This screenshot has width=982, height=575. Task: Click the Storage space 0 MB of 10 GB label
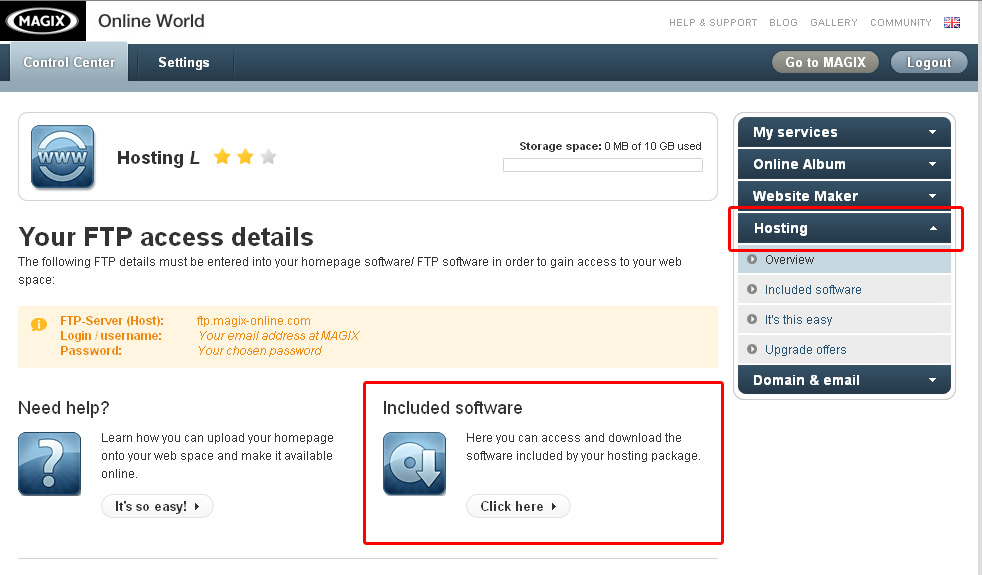click(610, 146)
